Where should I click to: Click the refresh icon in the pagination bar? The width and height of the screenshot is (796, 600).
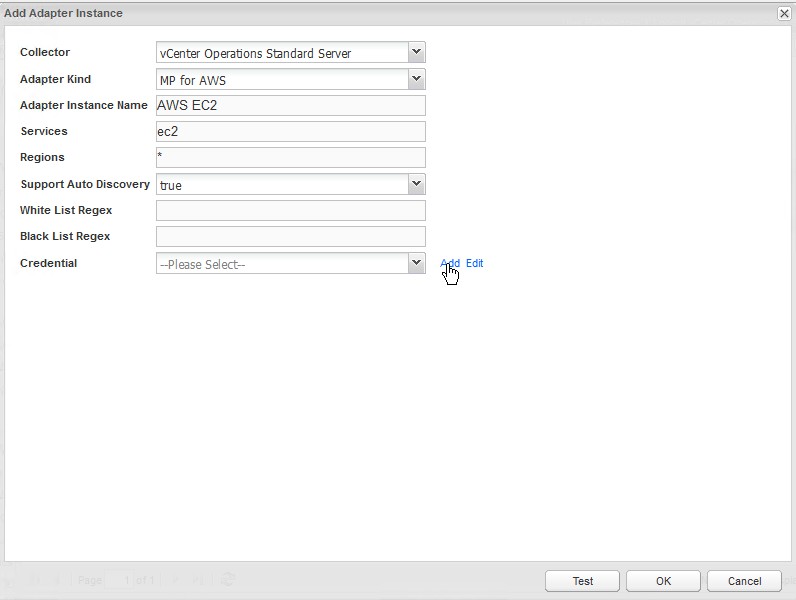(228, 580)
